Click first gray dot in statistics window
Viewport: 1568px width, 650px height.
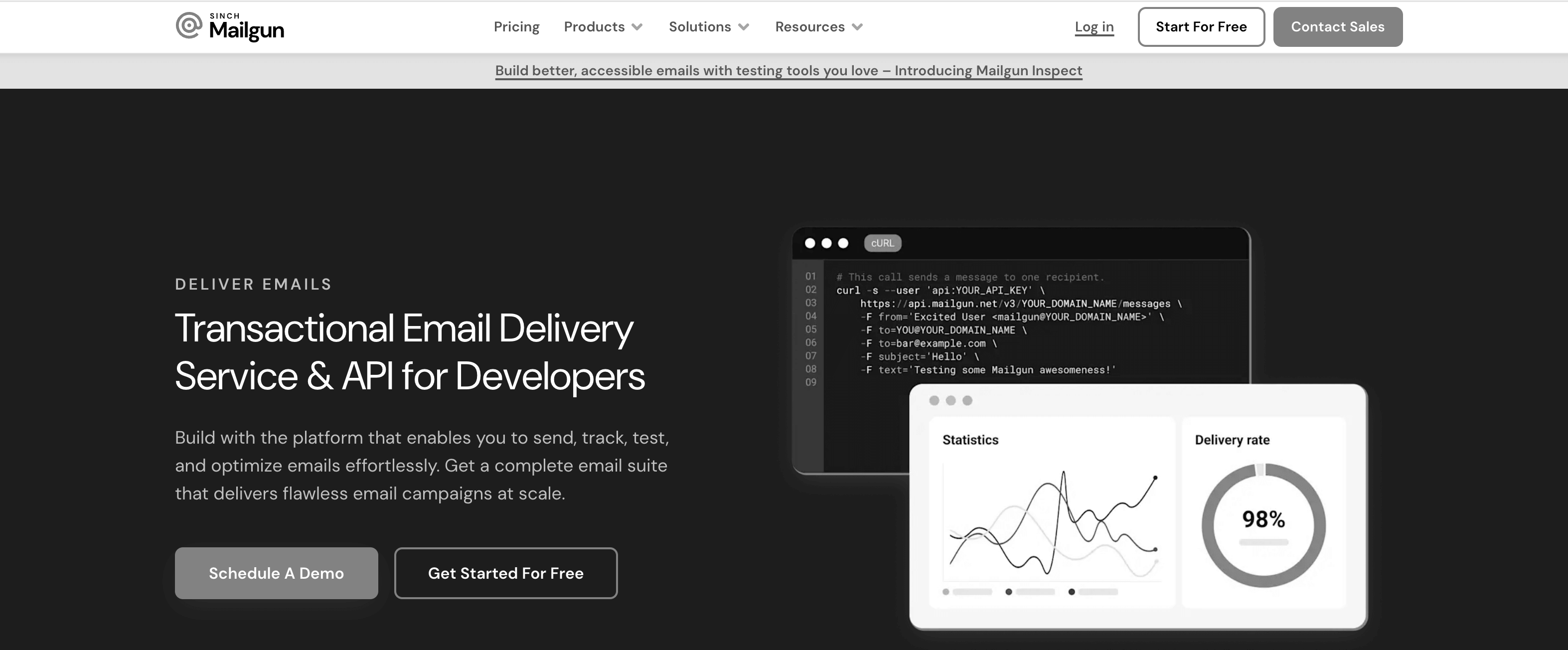pos(934,400)
